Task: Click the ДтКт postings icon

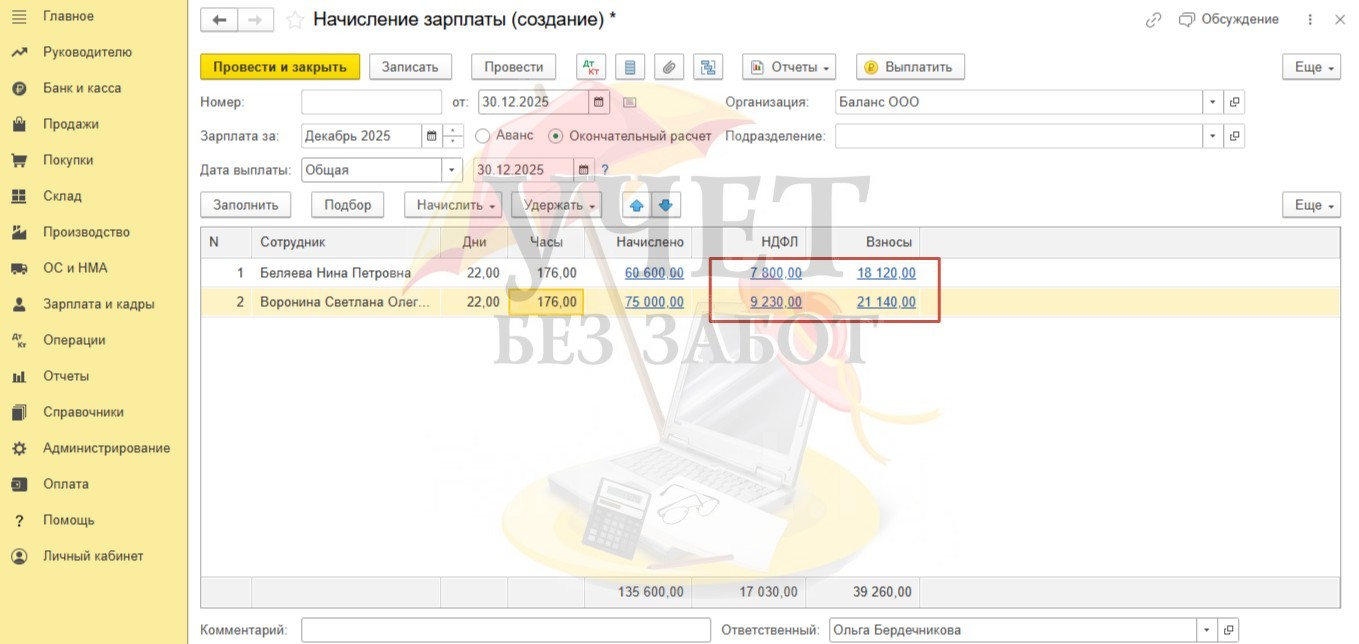Action: (591, 67)
